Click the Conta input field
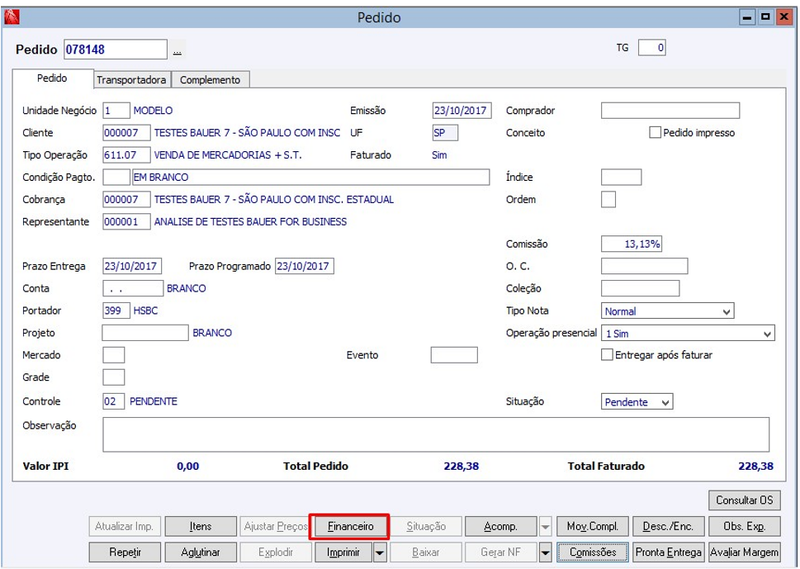 tap(133, 288)
